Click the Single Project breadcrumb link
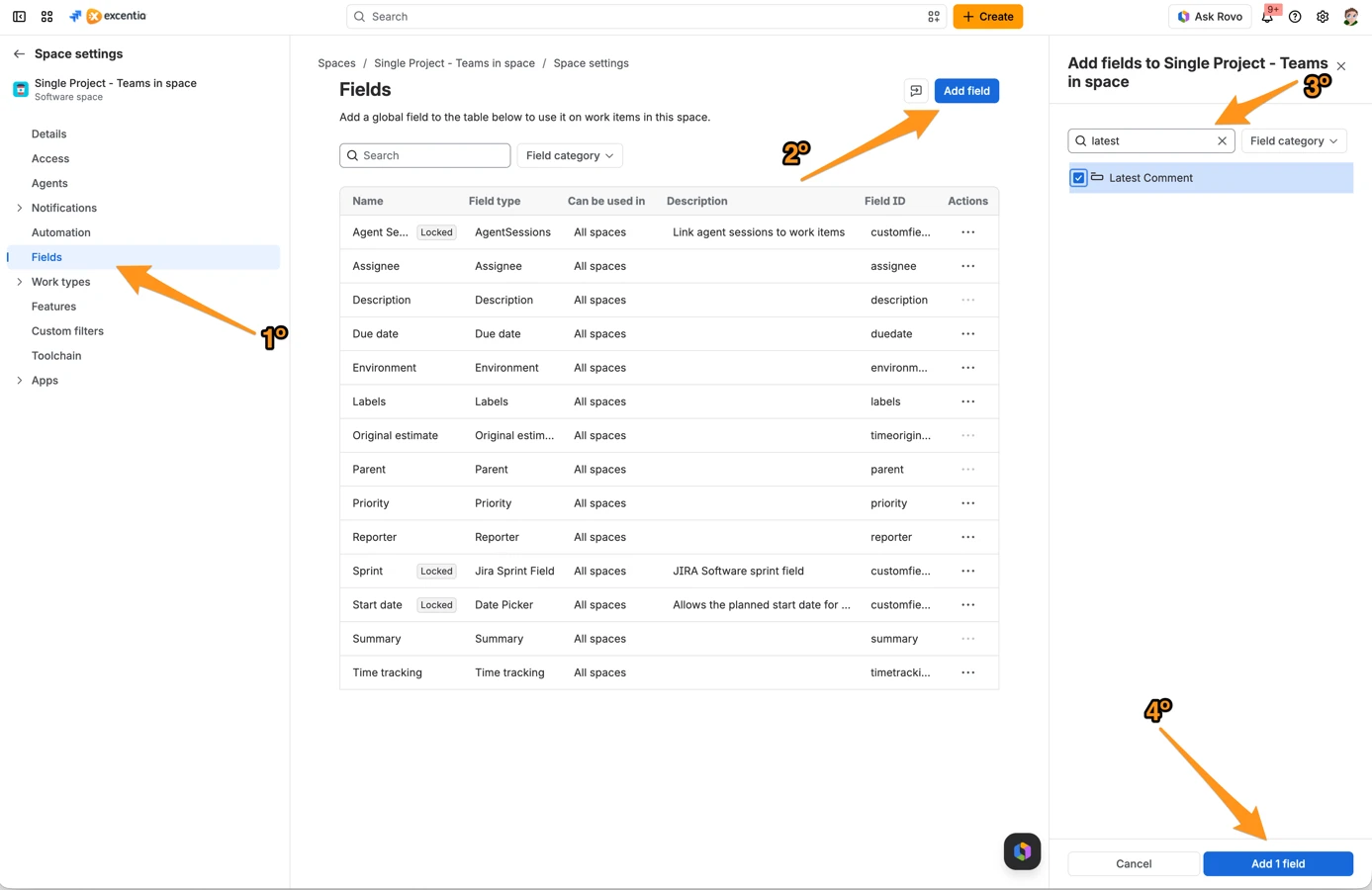Viewport: 1372px width, 890px height. (454, 63)
